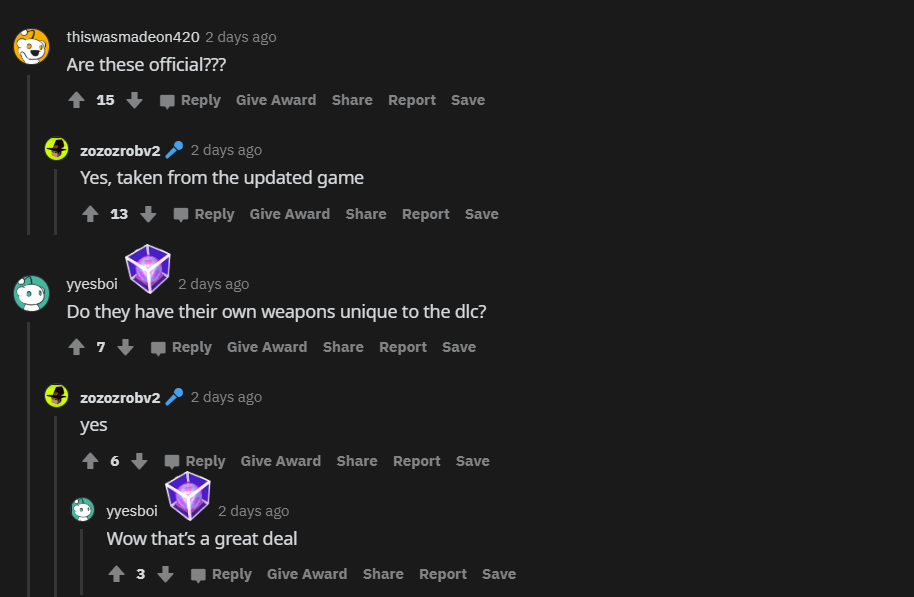Upvote "Yes, taken from the updated game"
Image resolution: width=914 pixels, height=597 pixels.
90,214
